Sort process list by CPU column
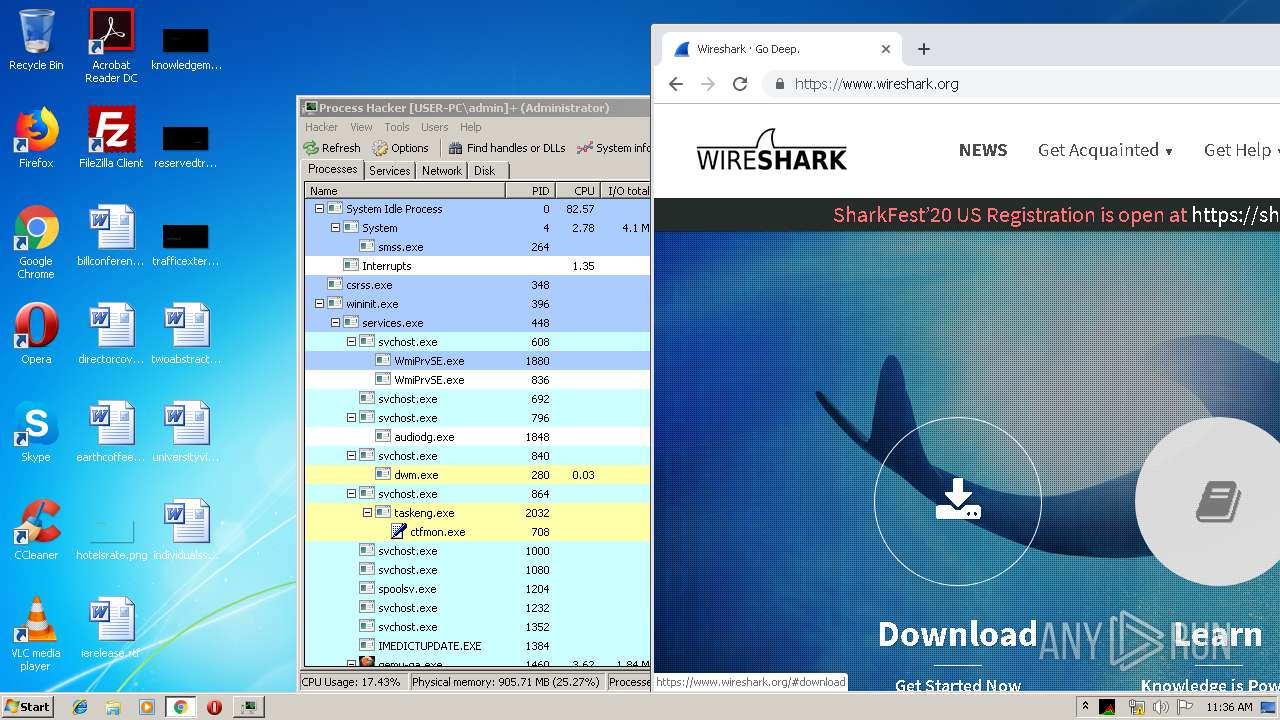The height and width of the screenshot is (720, 1280). tap(577, 190)
